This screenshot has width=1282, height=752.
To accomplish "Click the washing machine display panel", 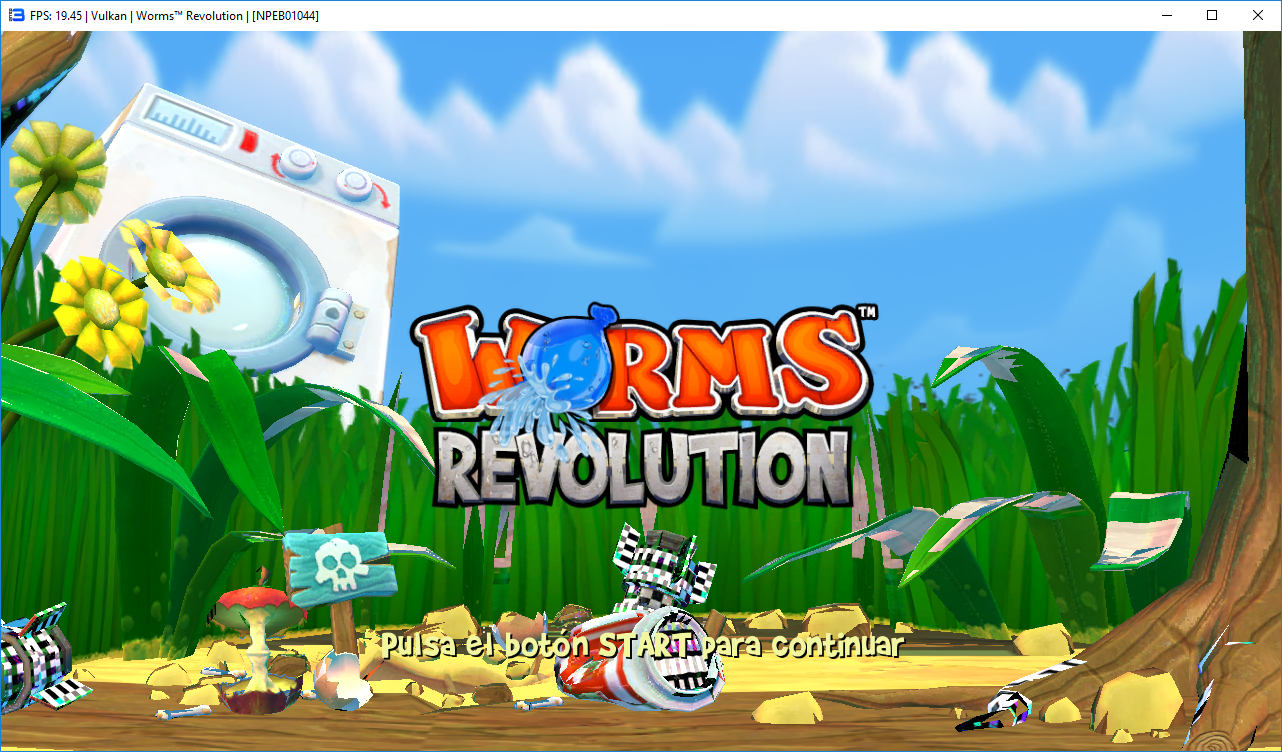I will point(191,118).
